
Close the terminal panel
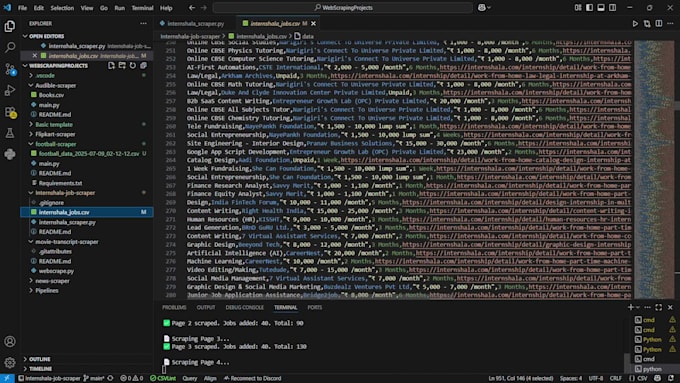coord(670,307)
